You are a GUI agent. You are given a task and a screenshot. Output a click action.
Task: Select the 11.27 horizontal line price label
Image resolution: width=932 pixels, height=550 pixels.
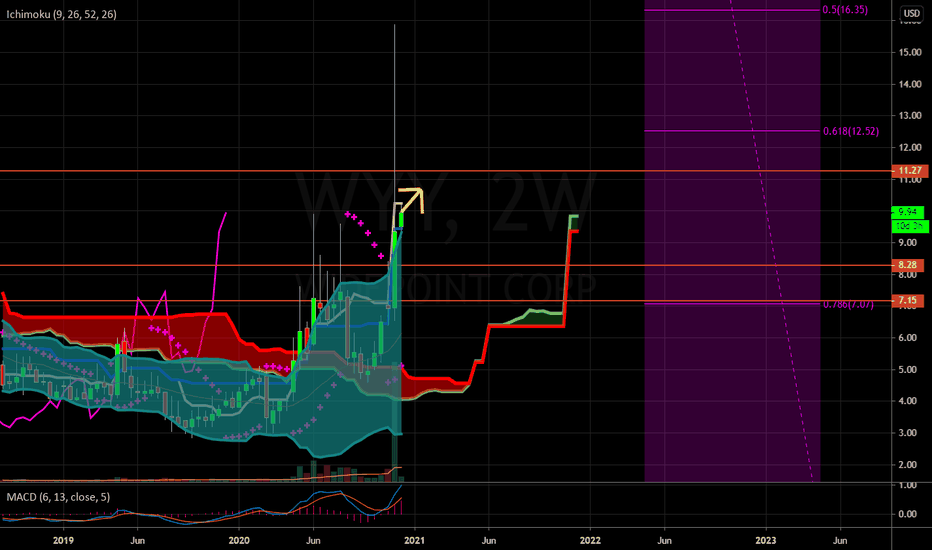[x=909, y=171]
